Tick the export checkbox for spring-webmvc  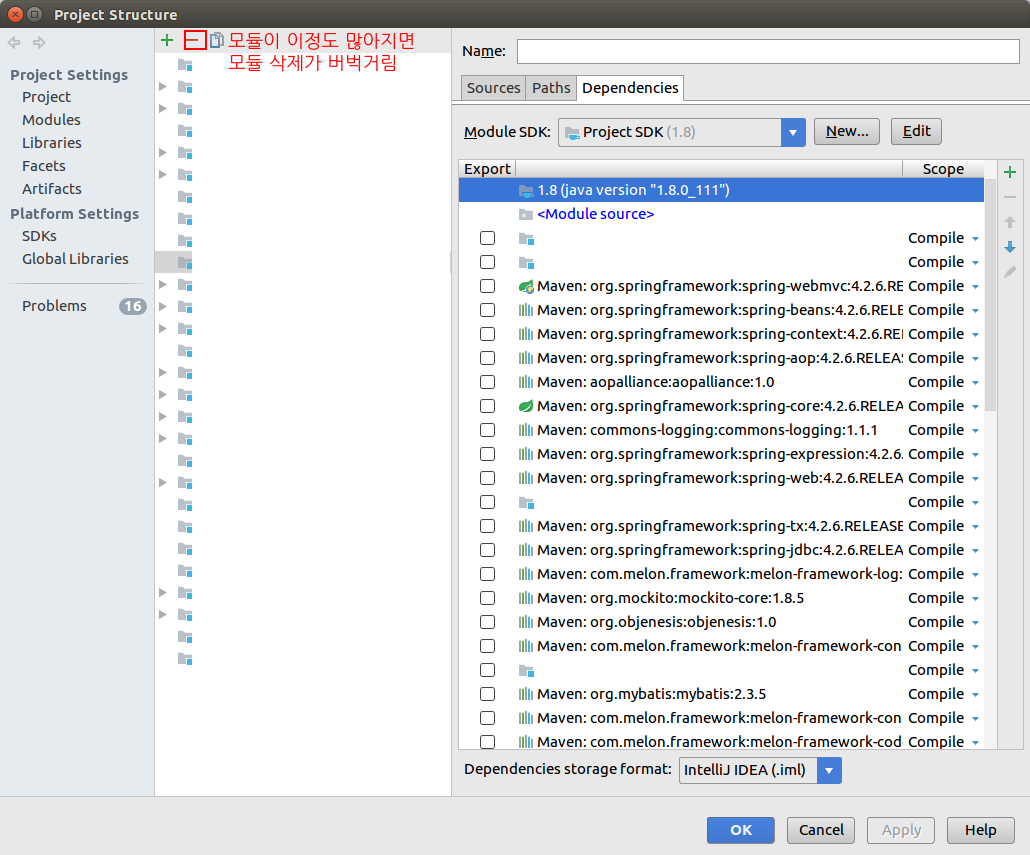tap(487, 286)
